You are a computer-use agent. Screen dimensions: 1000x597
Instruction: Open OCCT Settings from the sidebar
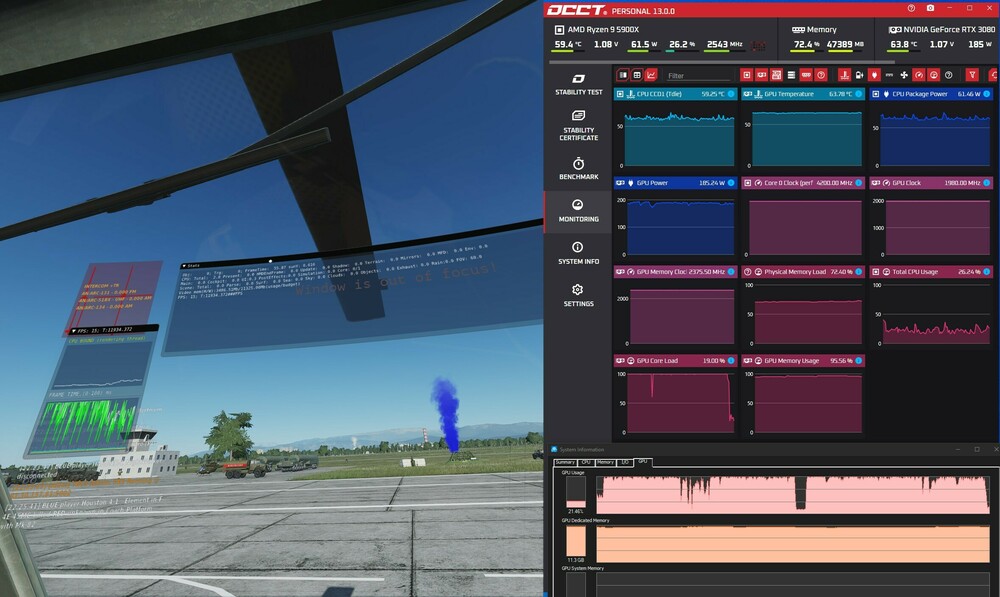click(x=578, y=295)
